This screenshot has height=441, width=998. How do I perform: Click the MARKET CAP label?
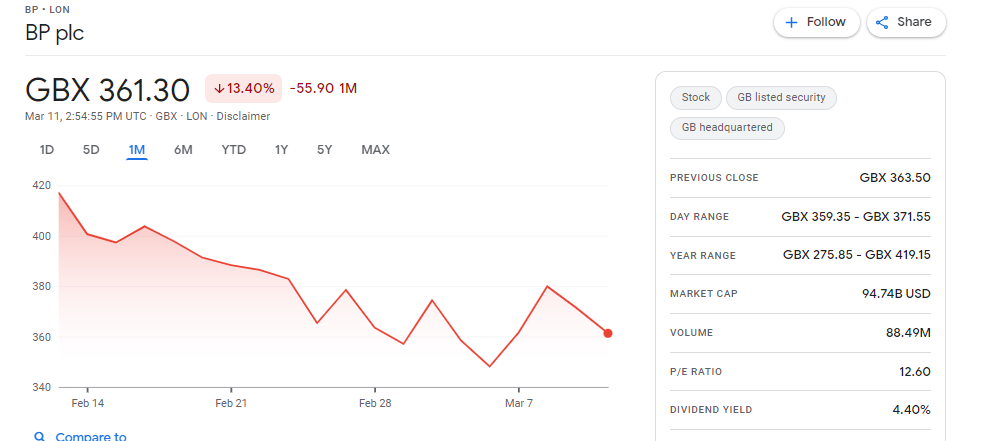(704, 294)
